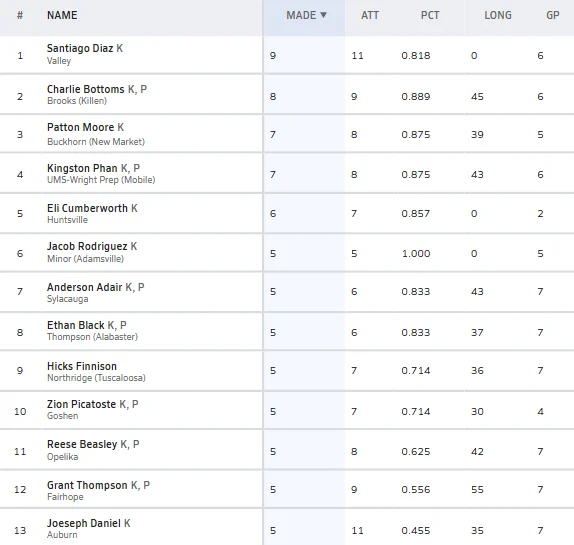
Task: Select PCT value 0.455 for Joeseph Daniel
Action: (x=415, y=531)
